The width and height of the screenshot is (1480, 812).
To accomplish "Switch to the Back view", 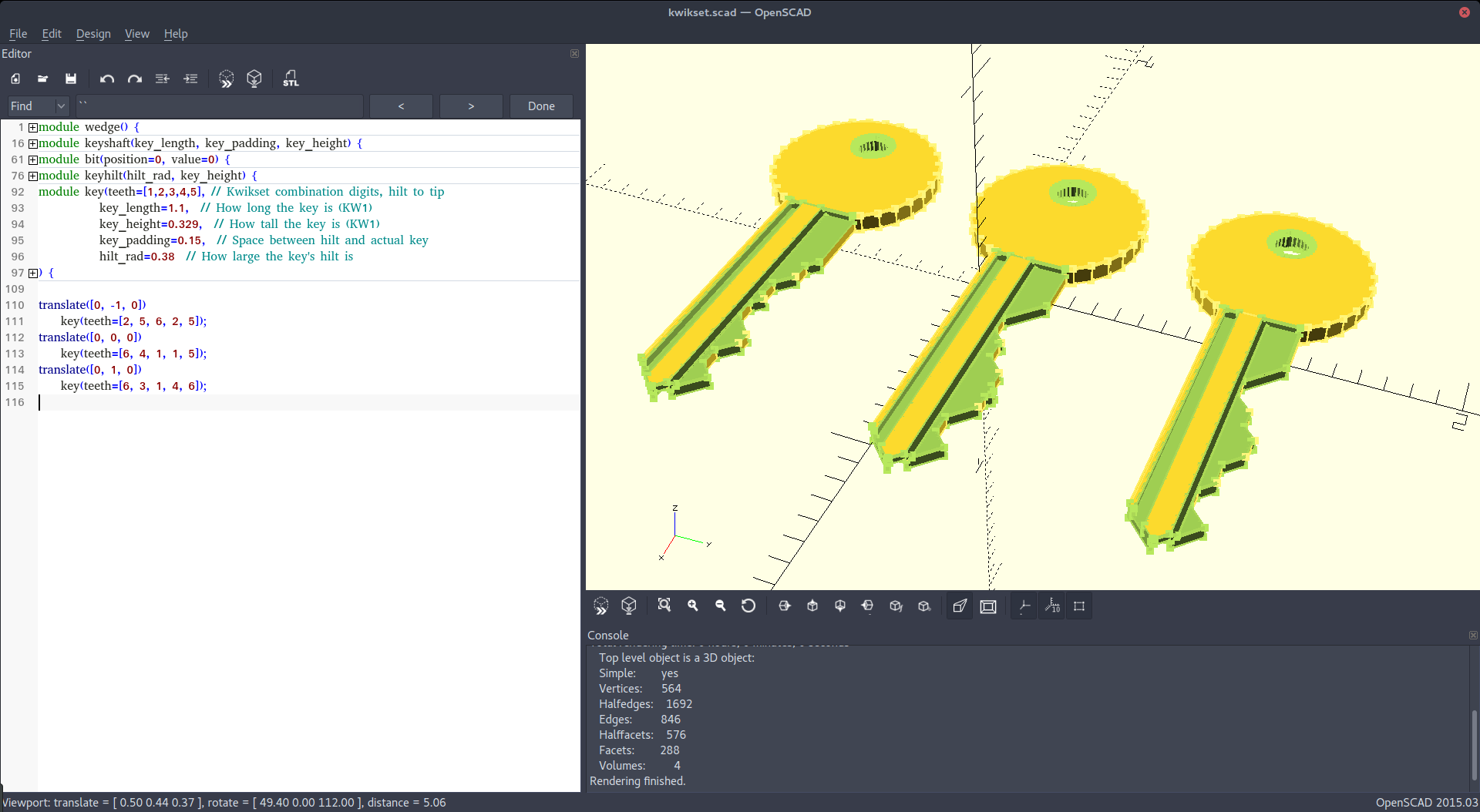I will [924, 606].
